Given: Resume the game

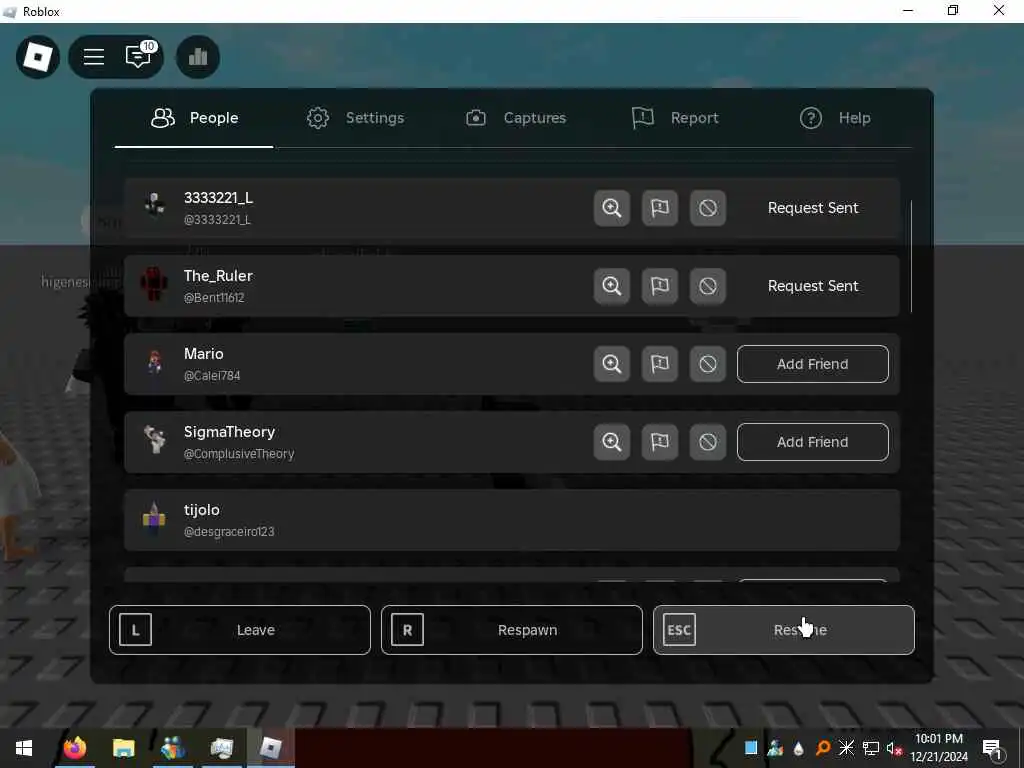Looking at the screenshot, I should click(784, 630).
